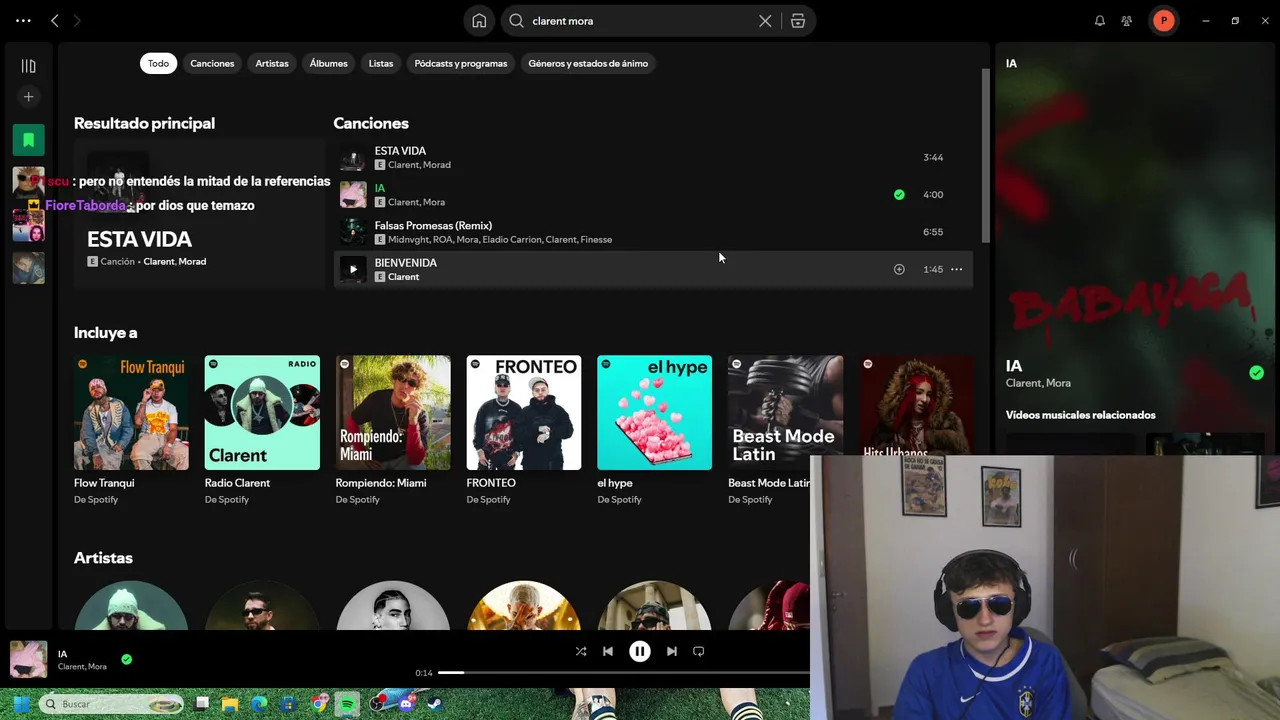Switch to the Canciones filter tab

(x=212, y=63)
